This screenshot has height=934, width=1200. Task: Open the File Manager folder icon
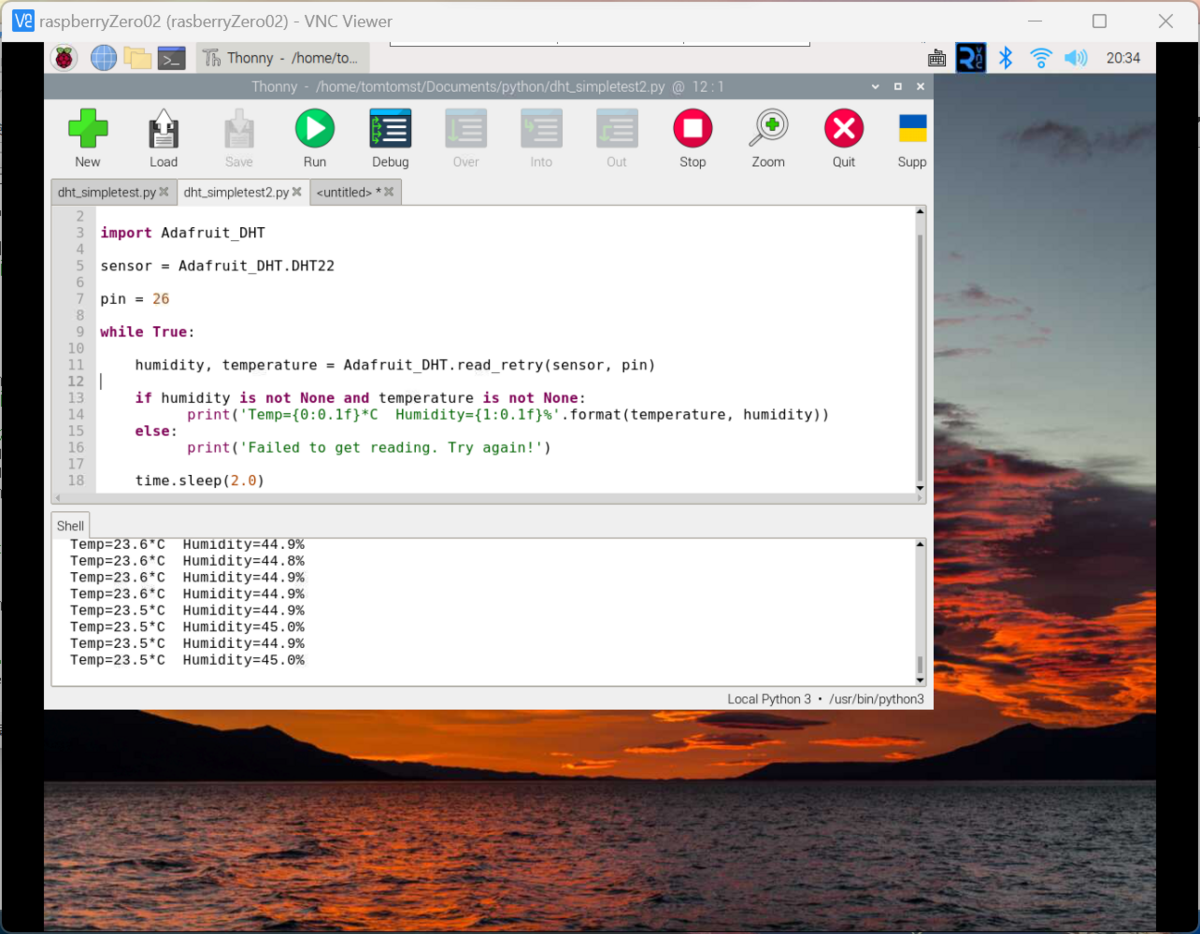pyautogui.click(x=138, y=58)
